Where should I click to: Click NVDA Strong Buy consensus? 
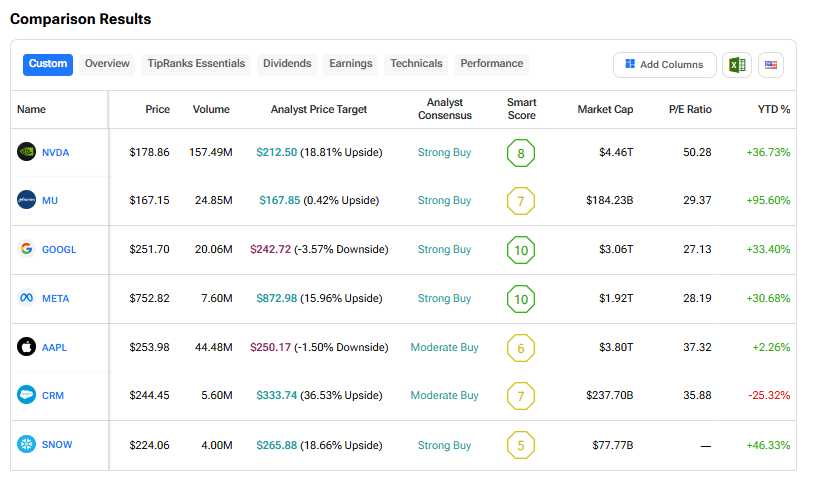(x=444, y=152)
